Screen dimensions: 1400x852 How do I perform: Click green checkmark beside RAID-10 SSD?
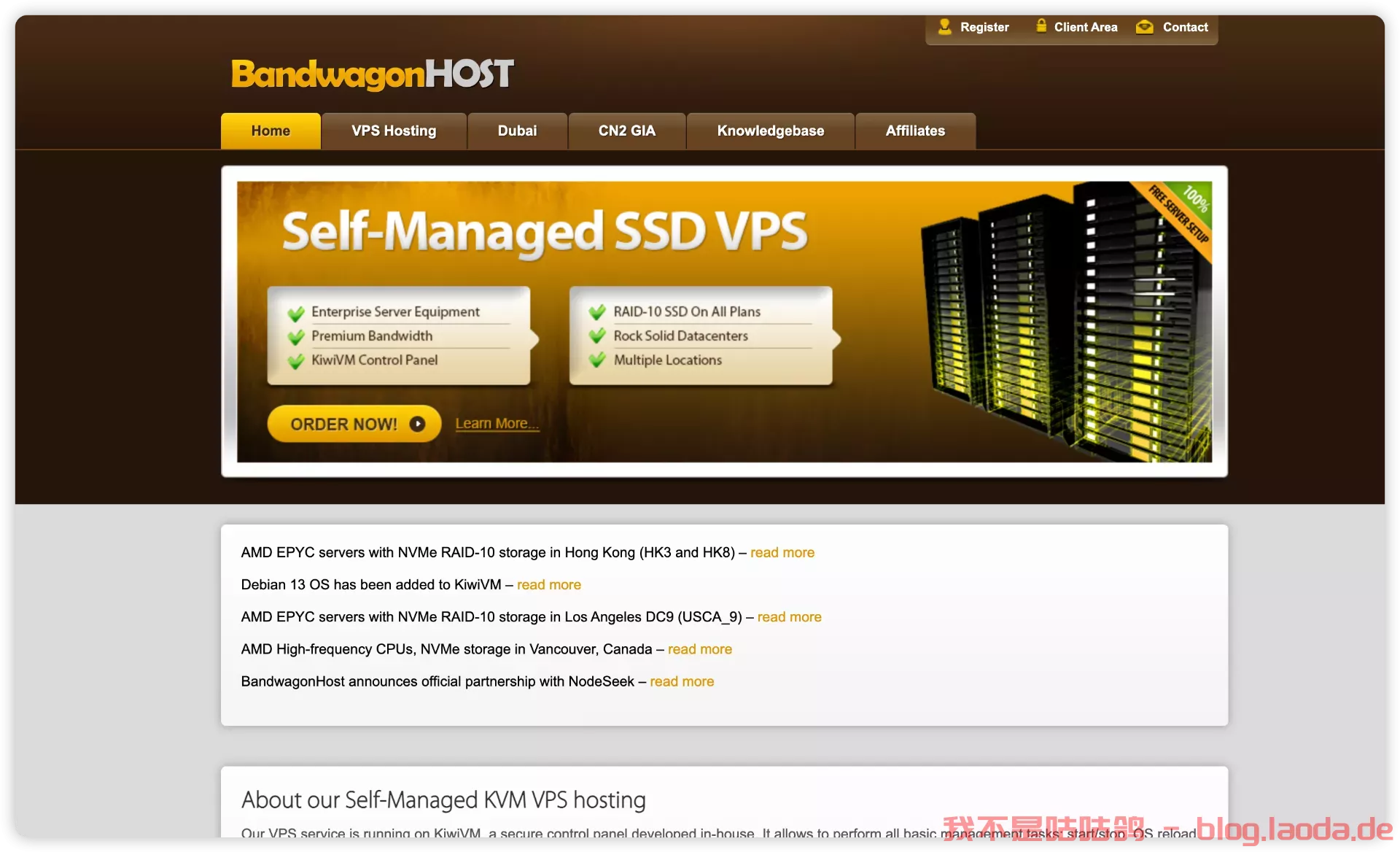[x=597, y=312]
